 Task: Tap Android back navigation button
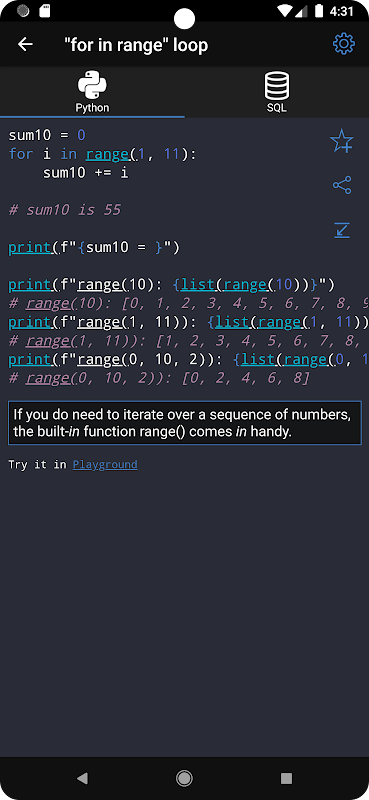tap(82, 778)
